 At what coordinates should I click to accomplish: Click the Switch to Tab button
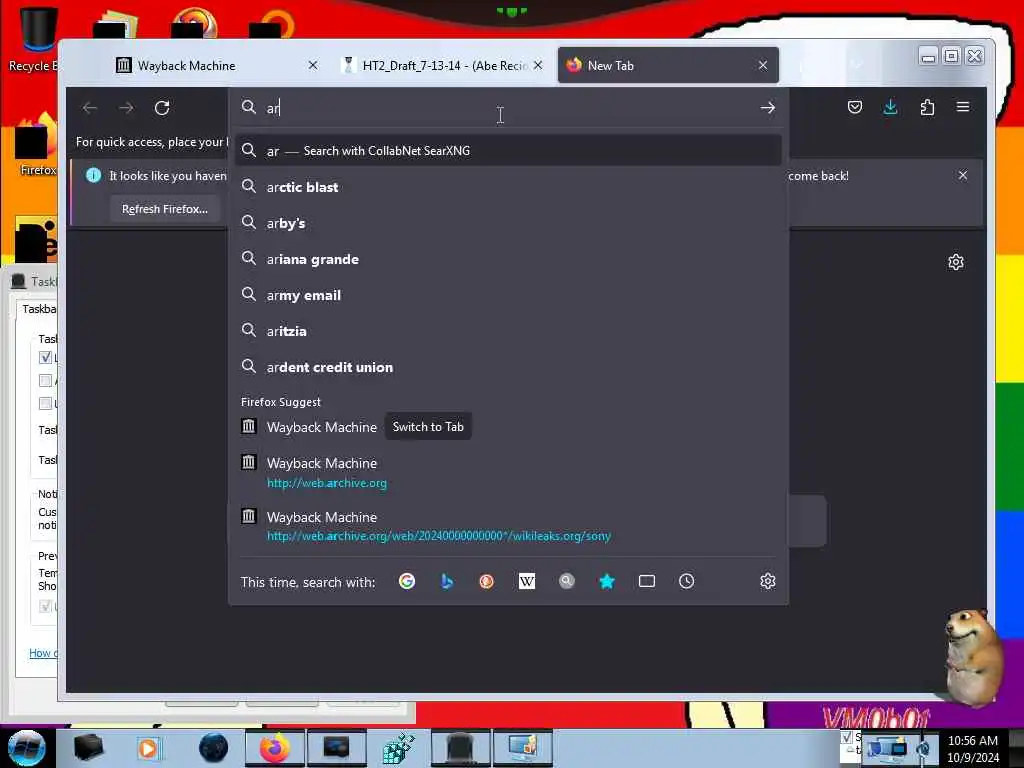coord(428,426)
